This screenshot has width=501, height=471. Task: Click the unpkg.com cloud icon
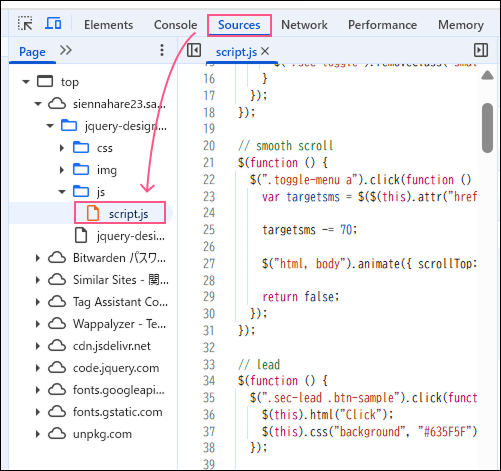pyautogui.click(x=57, y=433)
